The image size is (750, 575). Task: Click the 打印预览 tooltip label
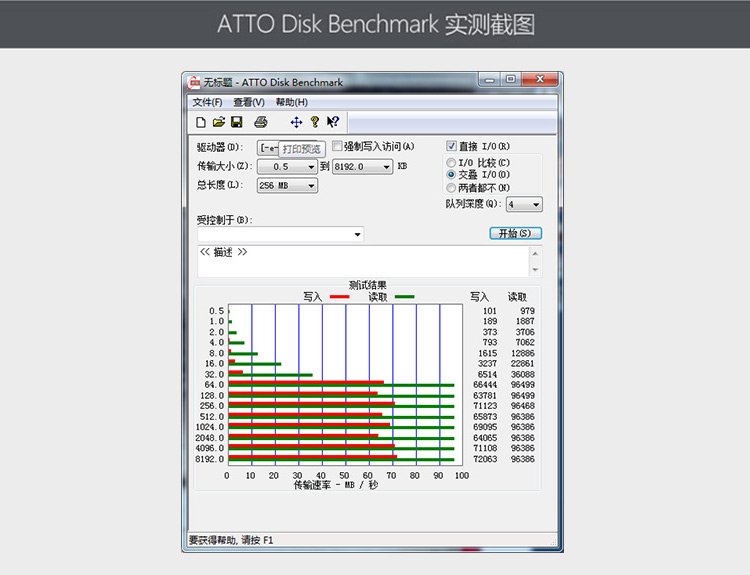(302, 149)
